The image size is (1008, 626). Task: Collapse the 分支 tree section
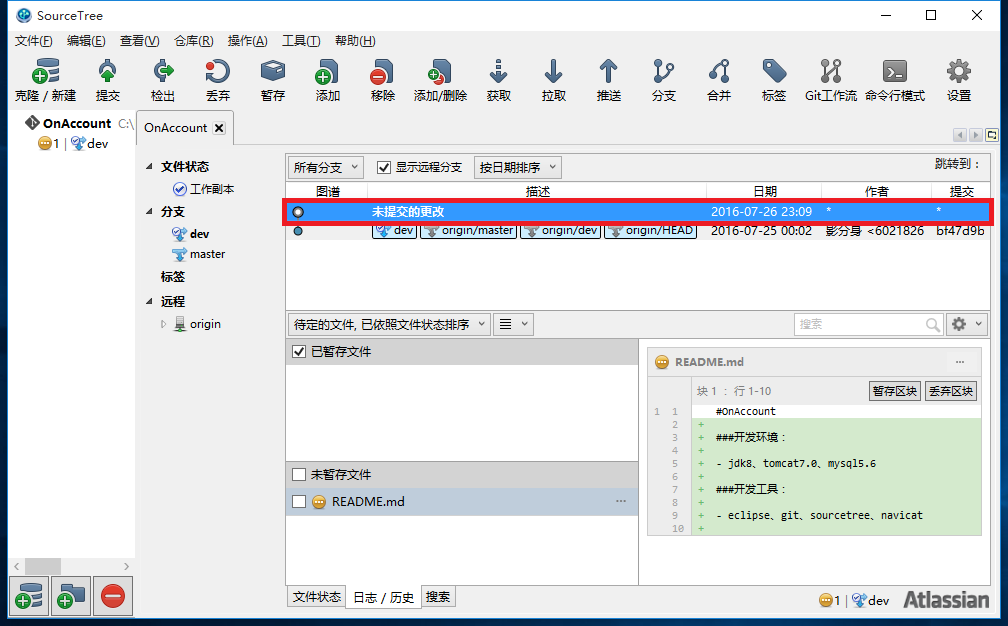pyautogui.click(x=149, y=211)
